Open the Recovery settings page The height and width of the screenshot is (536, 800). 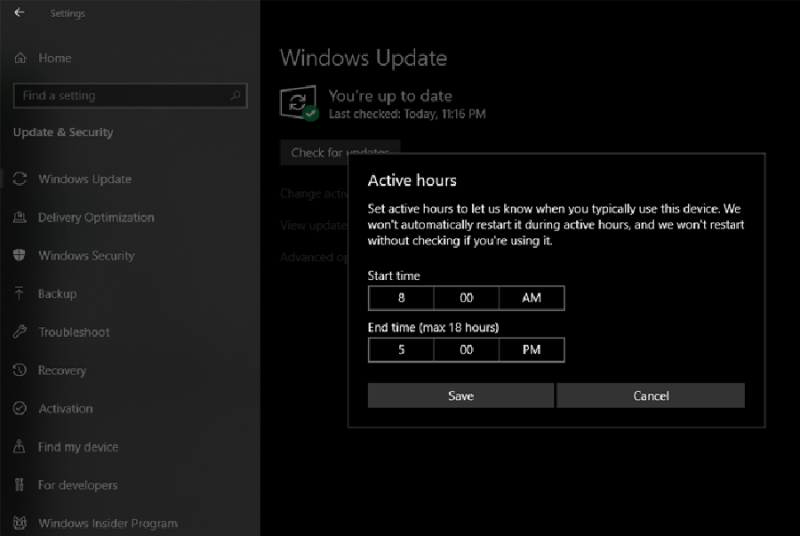coord(62,370)
